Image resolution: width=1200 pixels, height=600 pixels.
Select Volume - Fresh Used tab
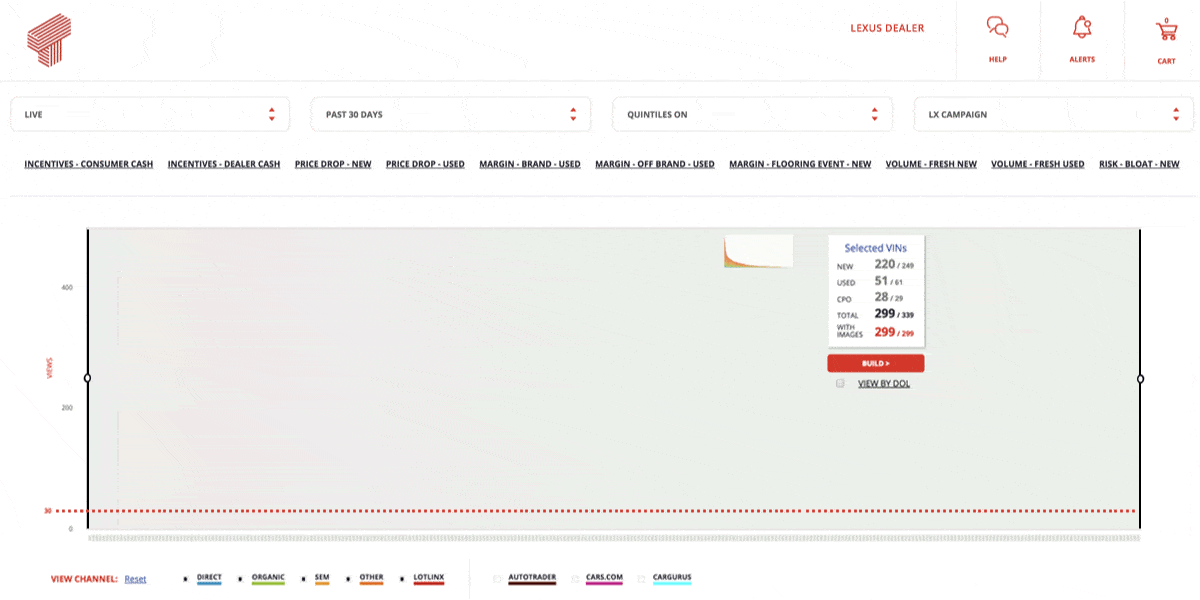click(x=1038, y=164)
